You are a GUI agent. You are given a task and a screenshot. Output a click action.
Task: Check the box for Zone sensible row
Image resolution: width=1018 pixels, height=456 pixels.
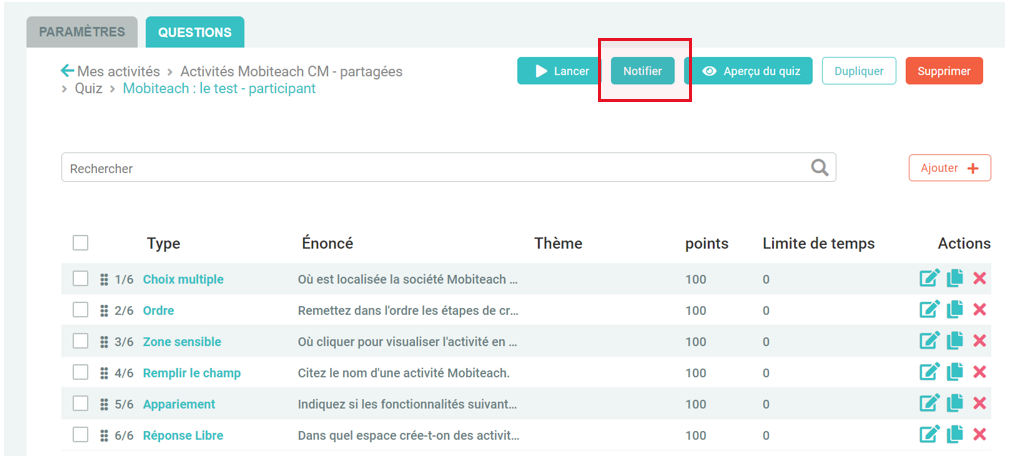(81, 341)
